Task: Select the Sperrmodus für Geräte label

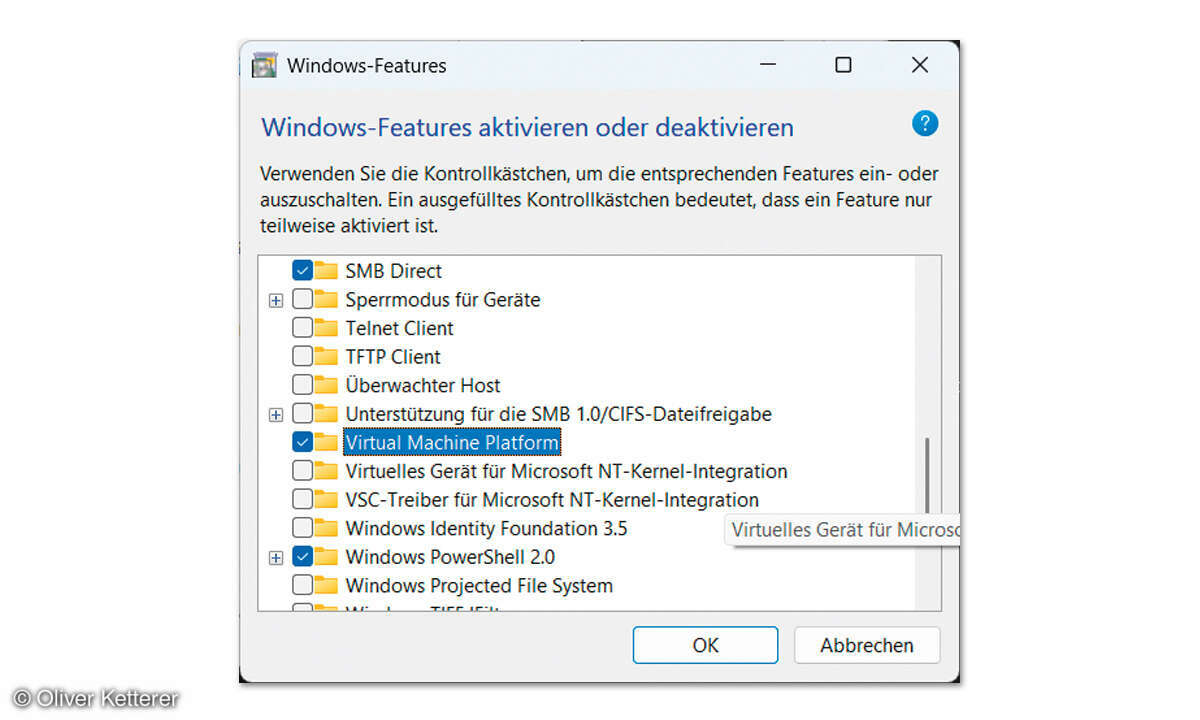Action: [x=443, y=299]
